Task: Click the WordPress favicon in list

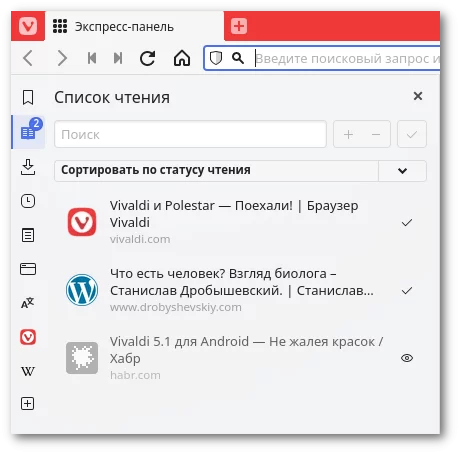Action: point(82,290)
